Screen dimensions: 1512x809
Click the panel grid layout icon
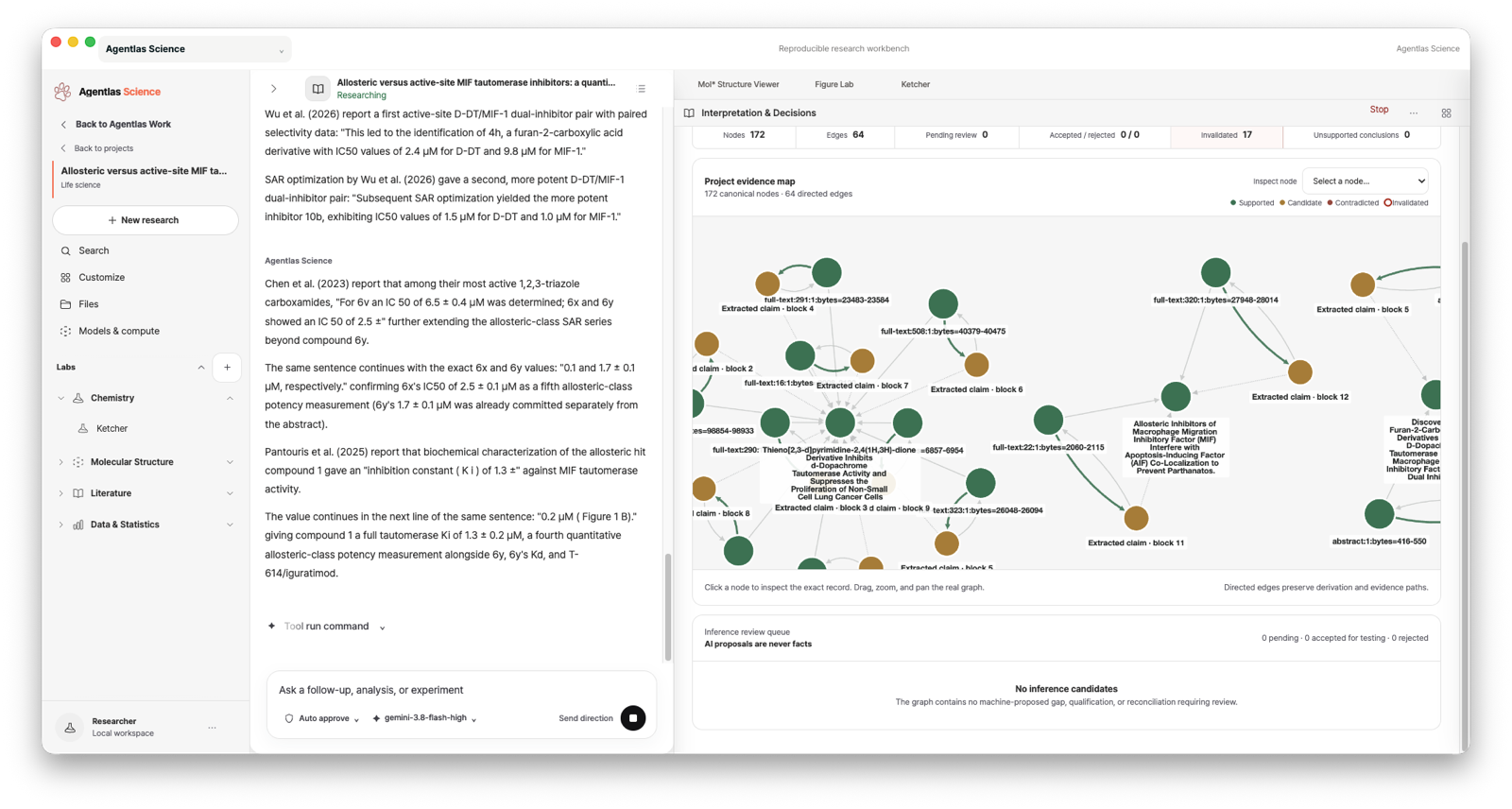point(1446,113)
